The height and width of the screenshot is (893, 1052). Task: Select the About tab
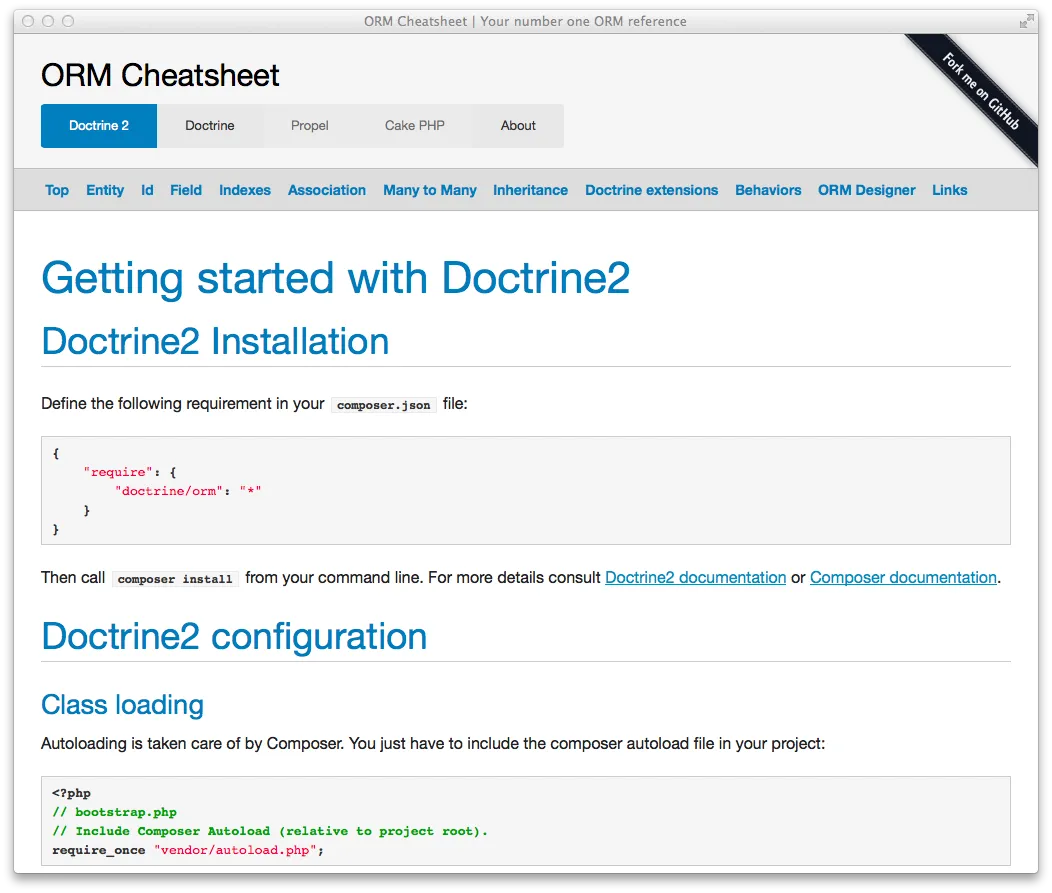point(518,125)
